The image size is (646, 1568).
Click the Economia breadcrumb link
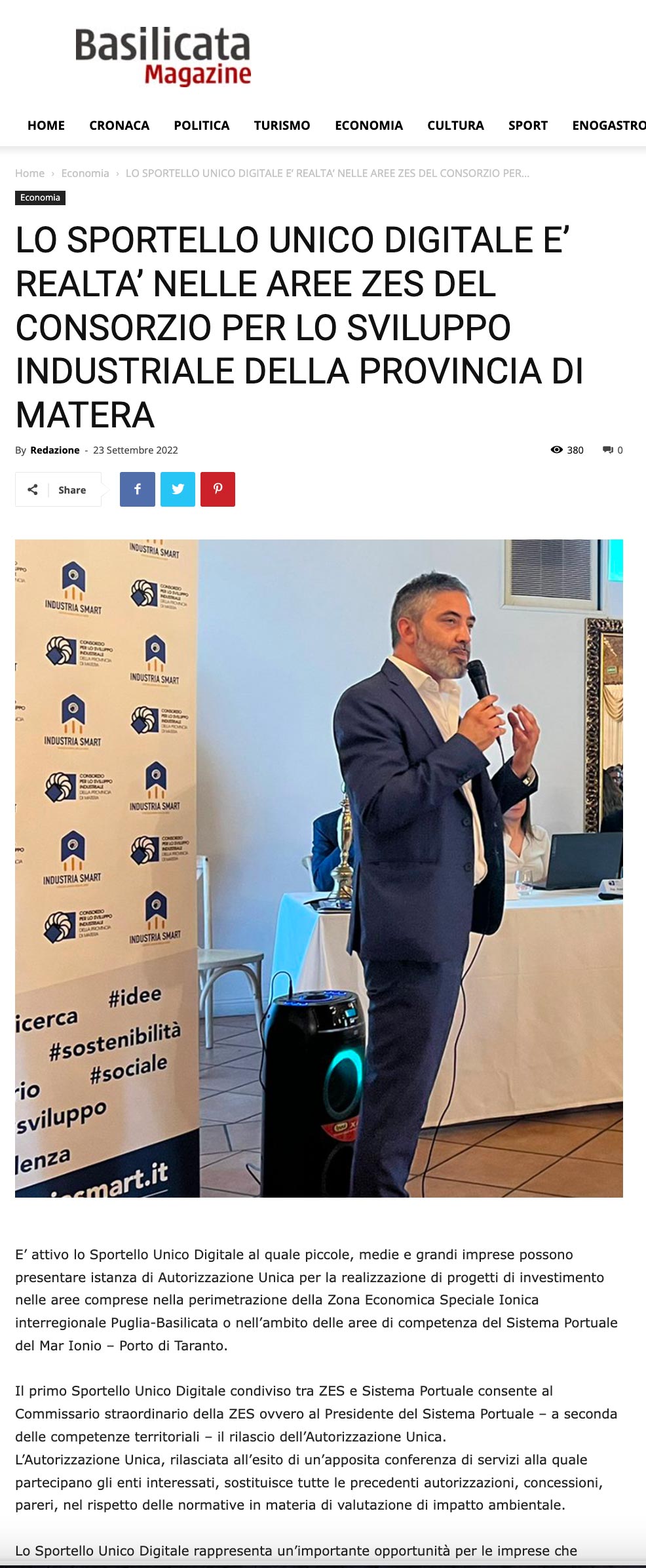tap(85, 173)
